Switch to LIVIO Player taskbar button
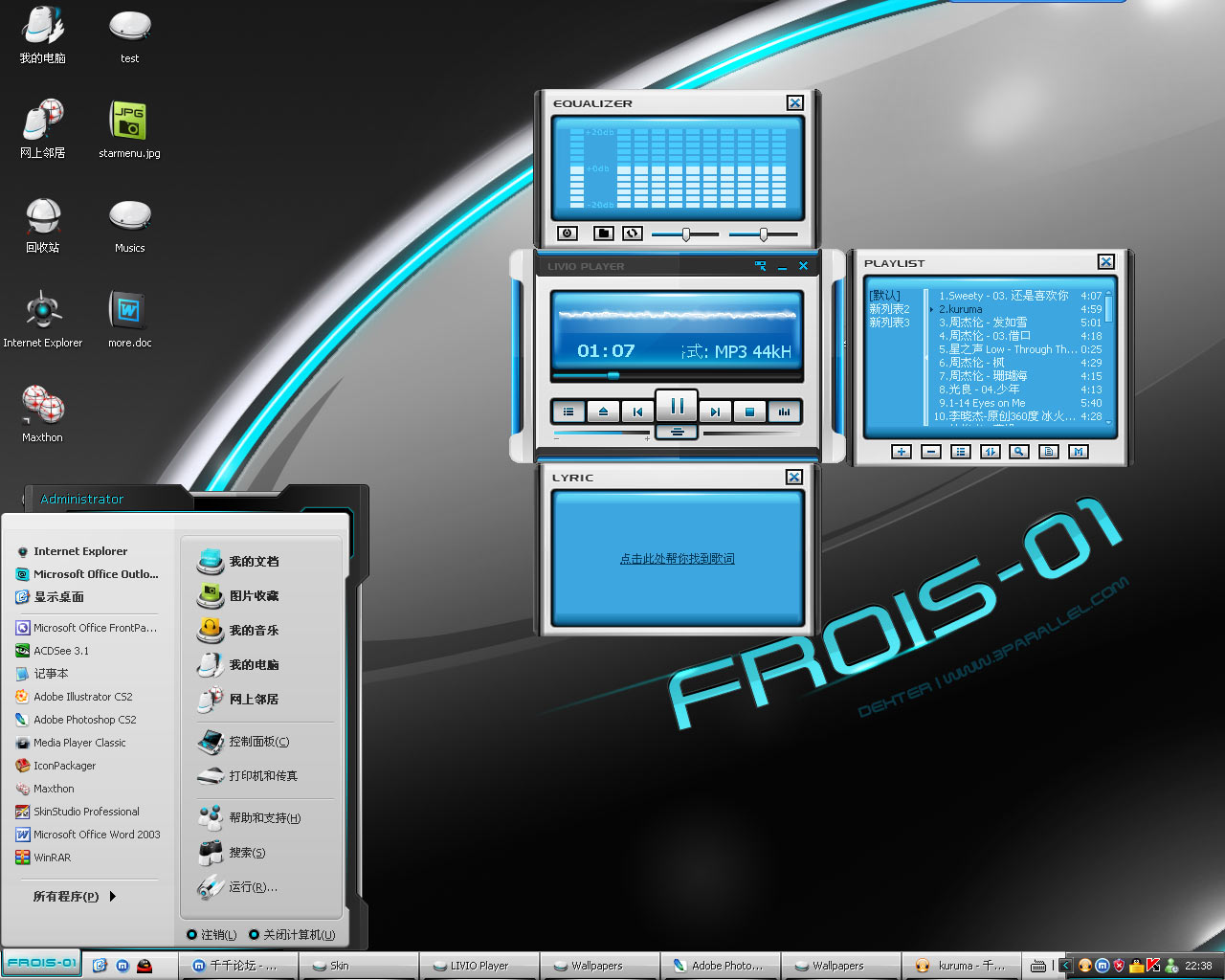Image resolution: width=1225 pixels, height=980 pixels. [479, 966]
